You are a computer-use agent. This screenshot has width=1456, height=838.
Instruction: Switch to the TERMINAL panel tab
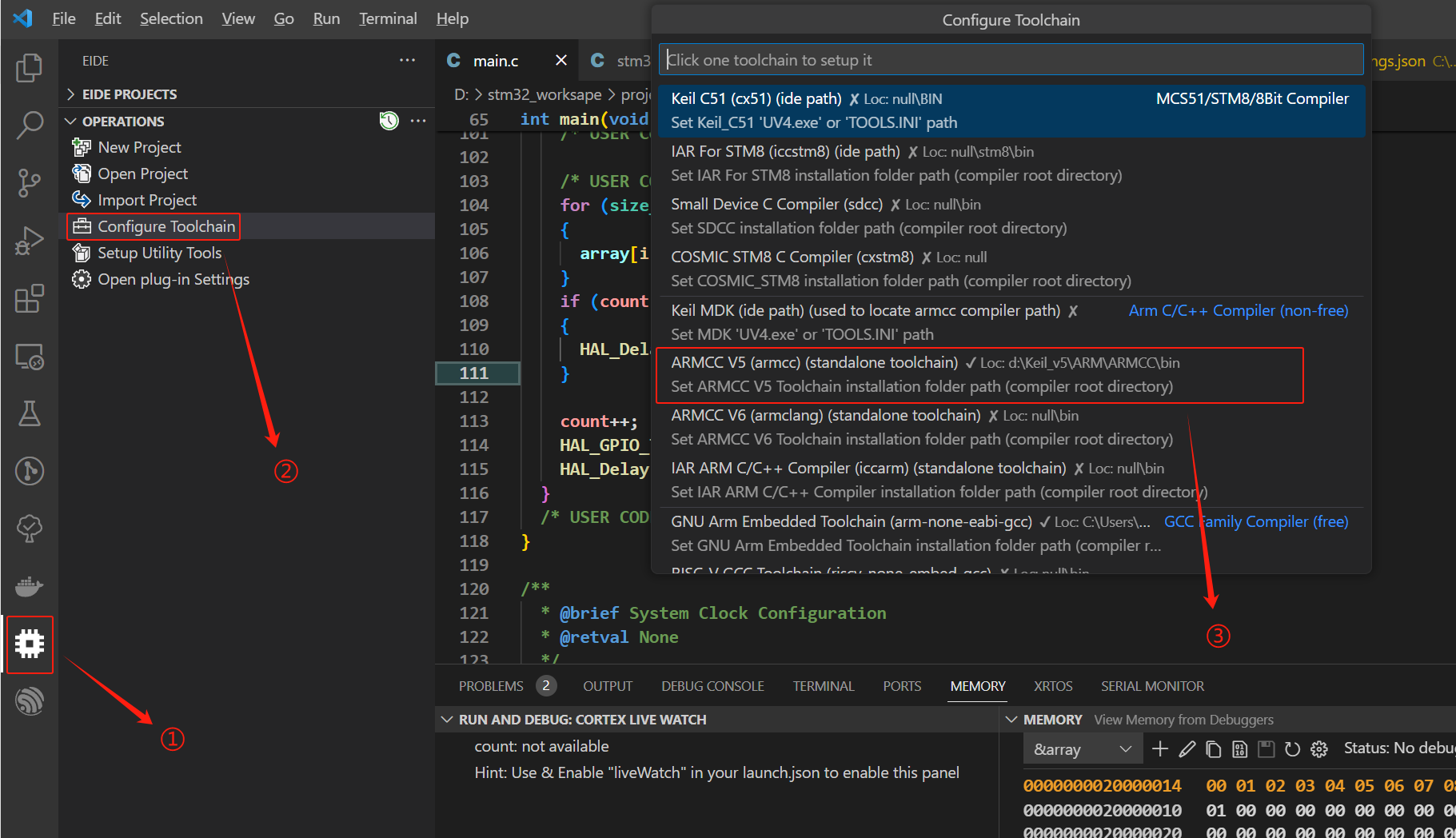tap(824, 686)
